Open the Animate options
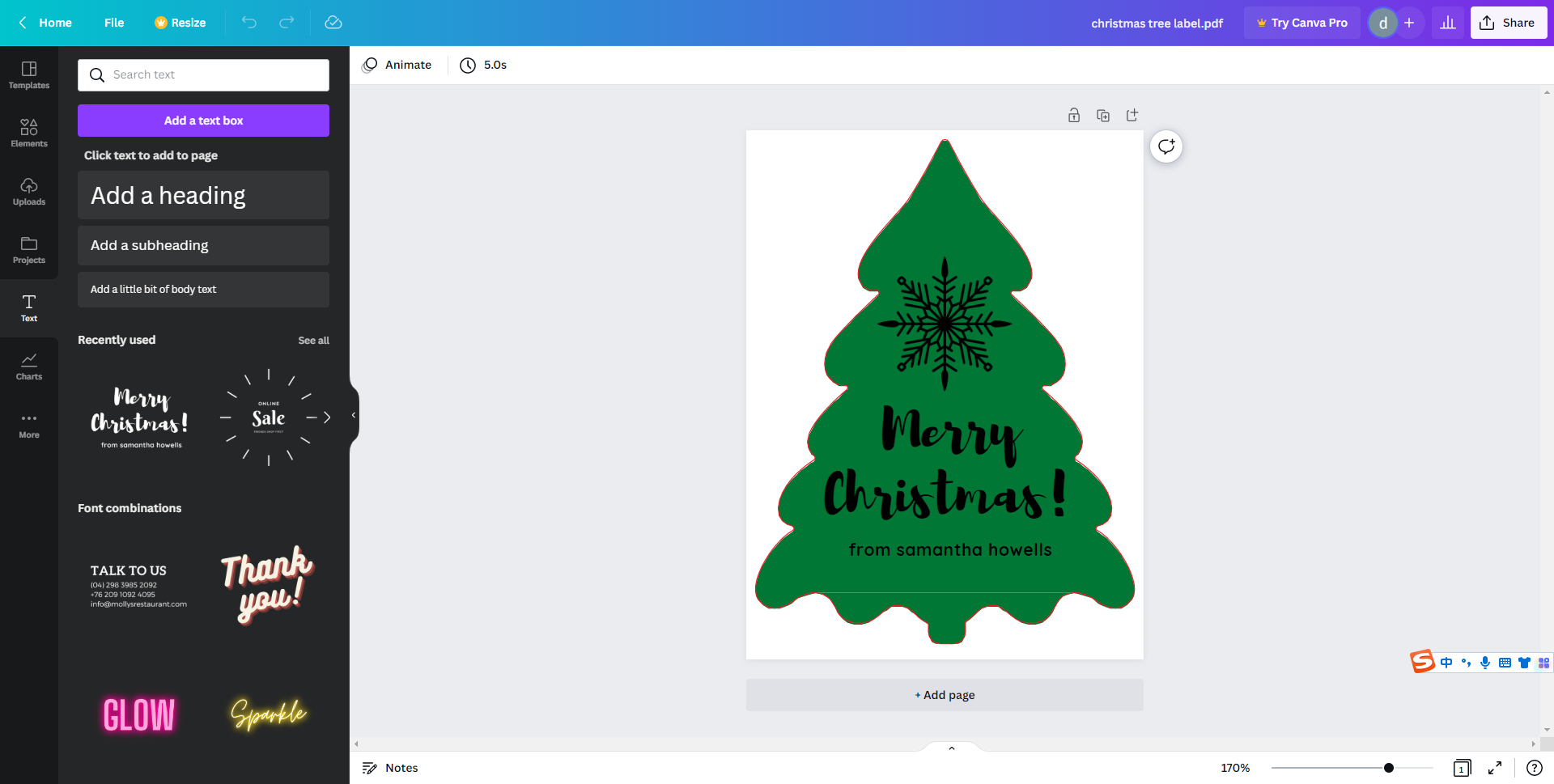The width and height of the screenshot is (1554, 784). click(x=397, y=65)
